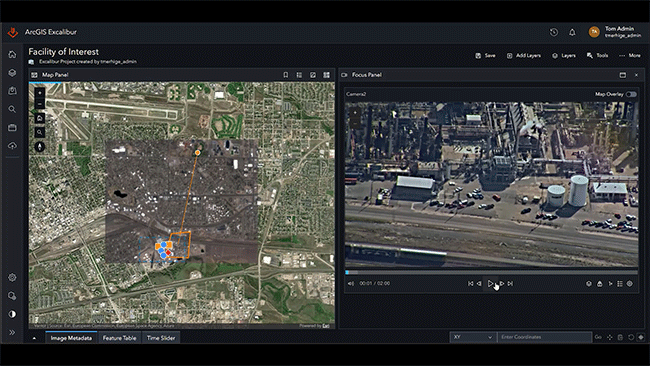Open the settings gear in left sidebar
The width and height of the screenshot is (650, 366).
point(12,277)
